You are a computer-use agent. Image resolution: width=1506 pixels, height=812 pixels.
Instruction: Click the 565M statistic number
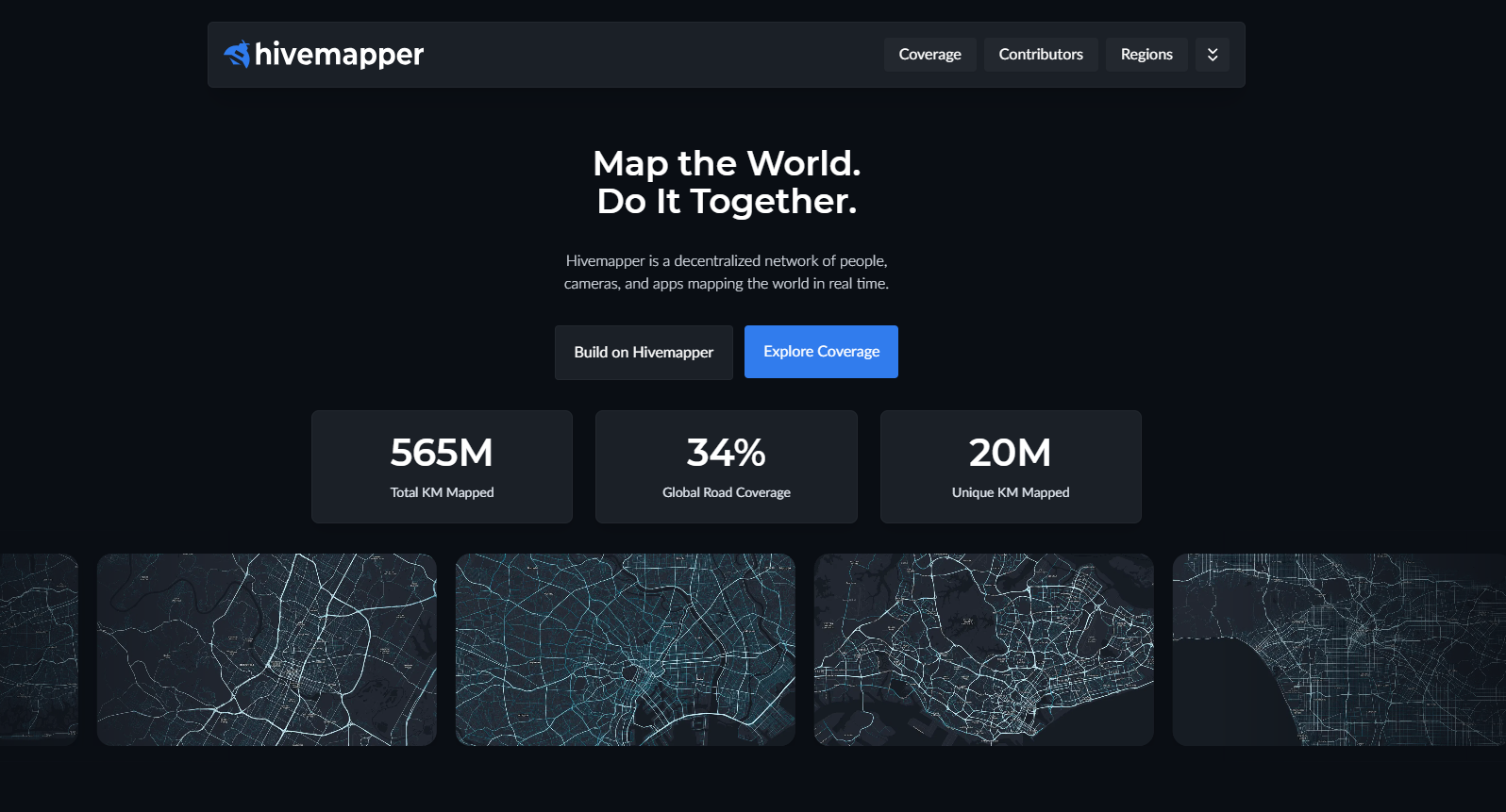[442, 453]
